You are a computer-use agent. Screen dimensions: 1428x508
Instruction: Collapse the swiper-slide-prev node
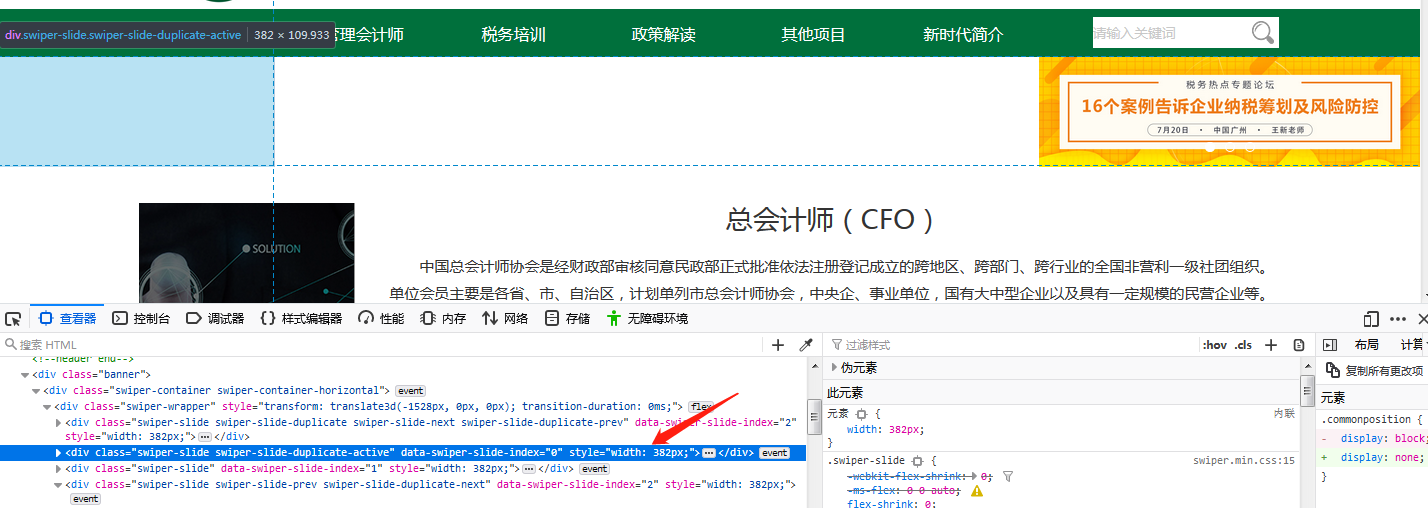(x=57, y=484)
